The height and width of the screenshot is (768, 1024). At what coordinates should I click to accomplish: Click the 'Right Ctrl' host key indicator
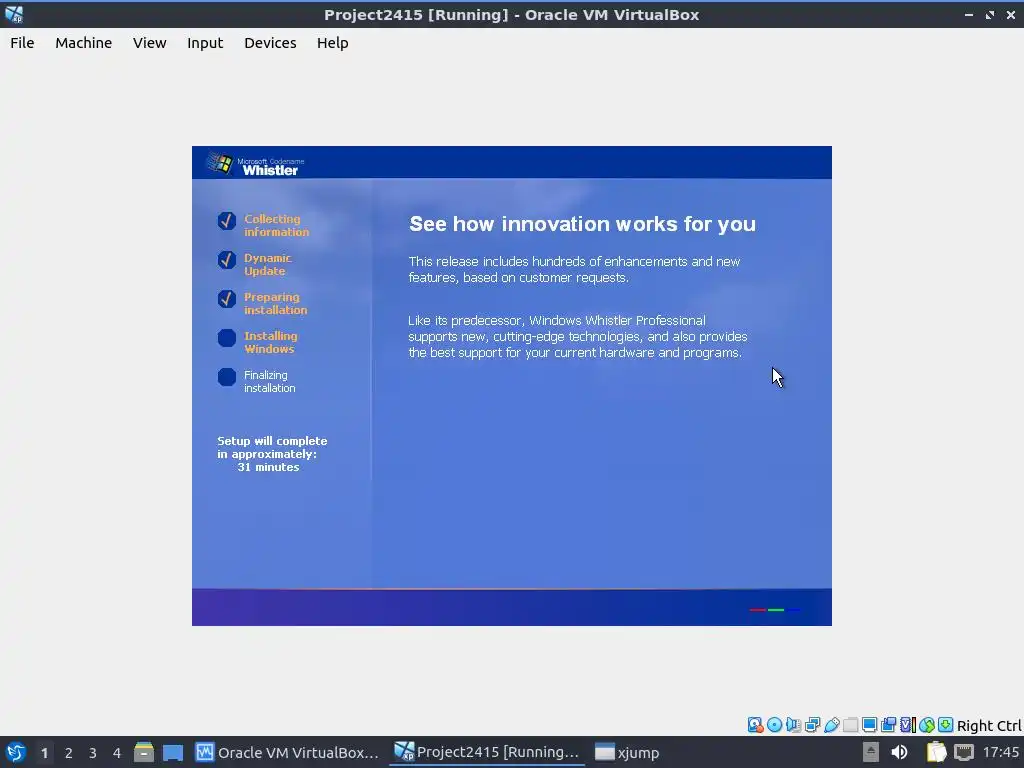(989, 726)
